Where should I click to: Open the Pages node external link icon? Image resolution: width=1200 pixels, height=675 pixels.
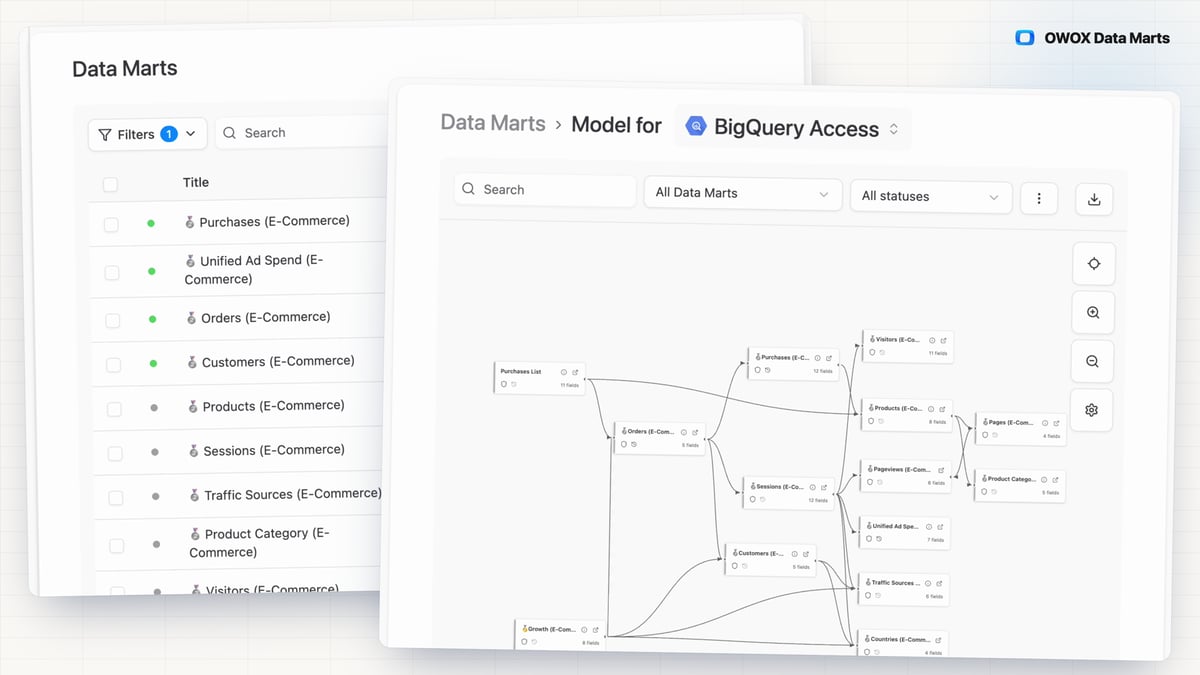click(x=1057, y=424)
